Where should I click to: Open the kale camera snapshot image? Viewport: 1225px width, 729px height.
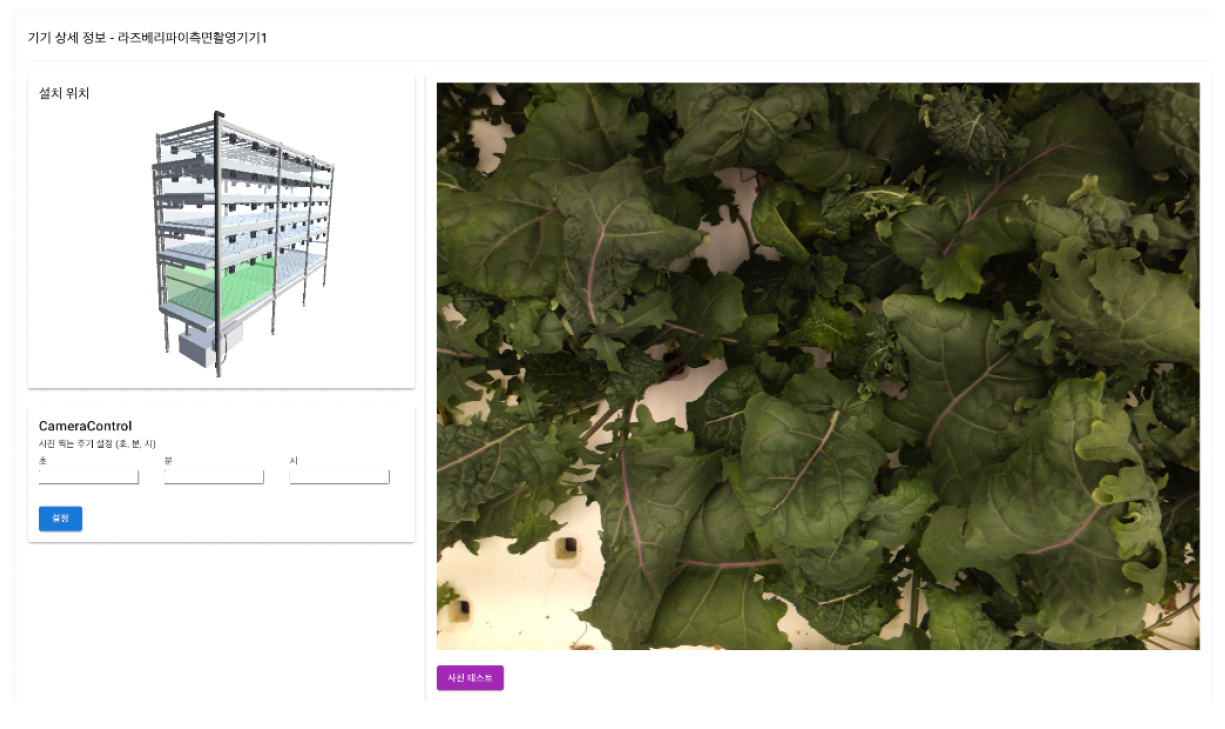point(818,366)
